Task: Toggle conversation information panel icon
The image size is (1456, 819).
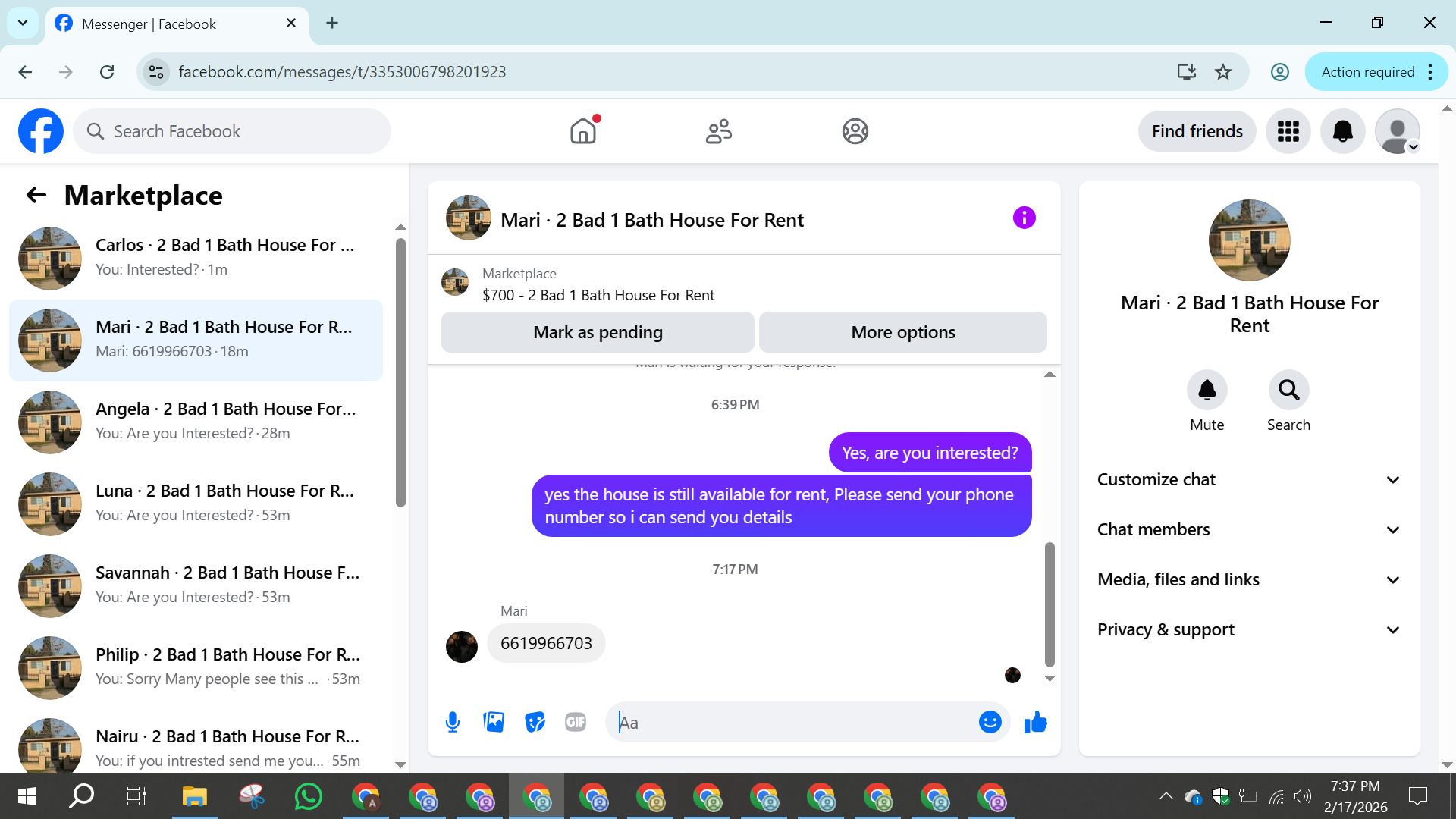Action: (1024, 218)
